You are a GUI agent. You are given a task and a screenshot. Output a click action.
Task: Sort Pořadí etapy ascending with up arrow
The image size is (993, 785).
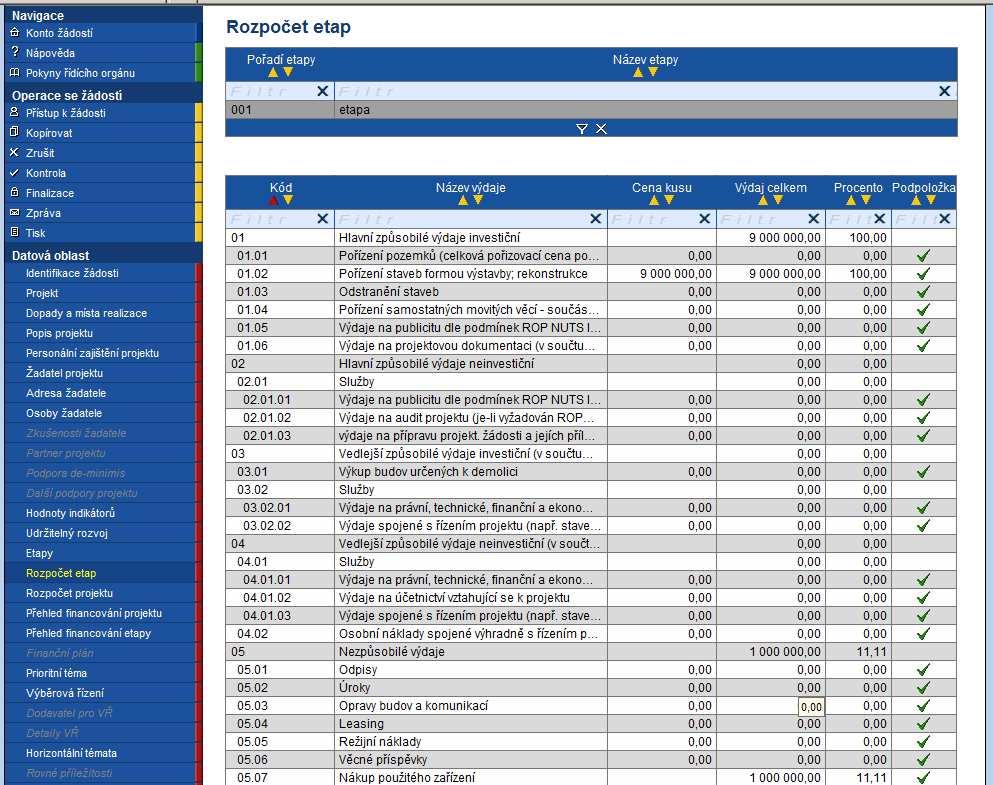(x=273, y=72)
